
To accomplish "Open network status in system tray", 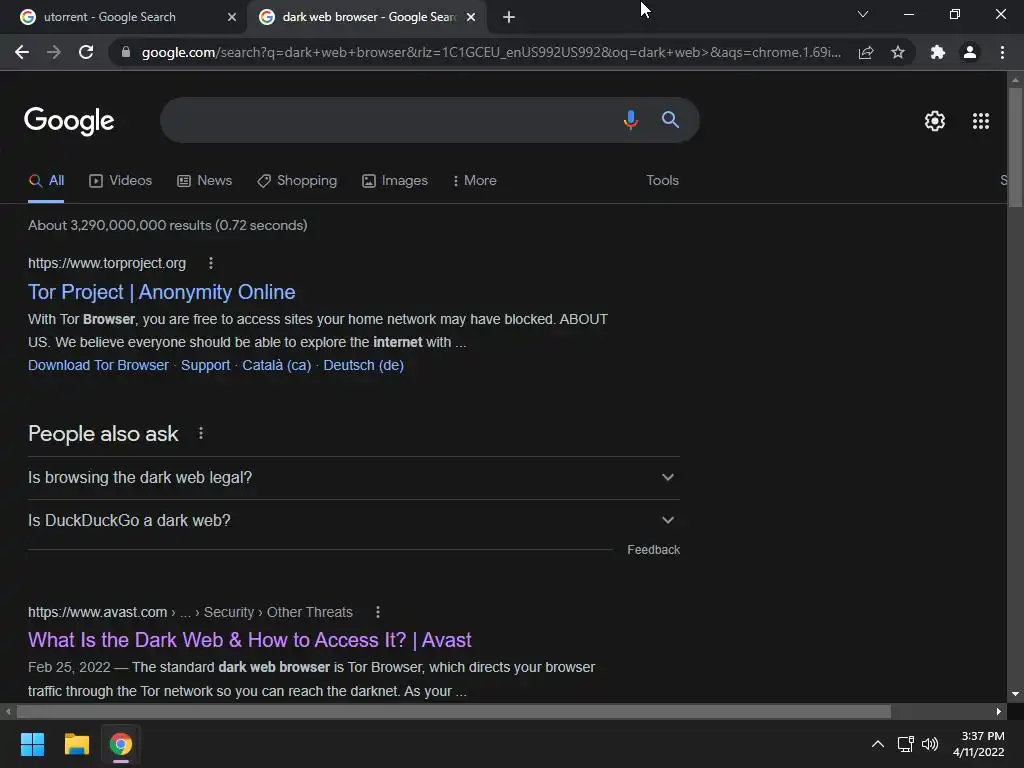I will [x=905, y=744].
